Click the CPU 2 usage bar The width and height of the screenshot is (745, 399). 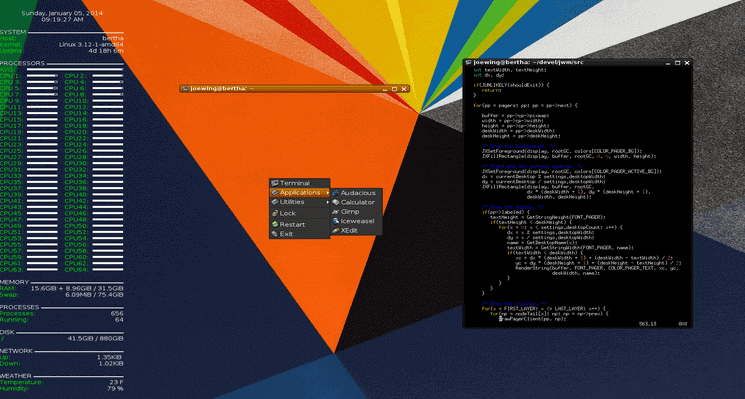[107, 76]
